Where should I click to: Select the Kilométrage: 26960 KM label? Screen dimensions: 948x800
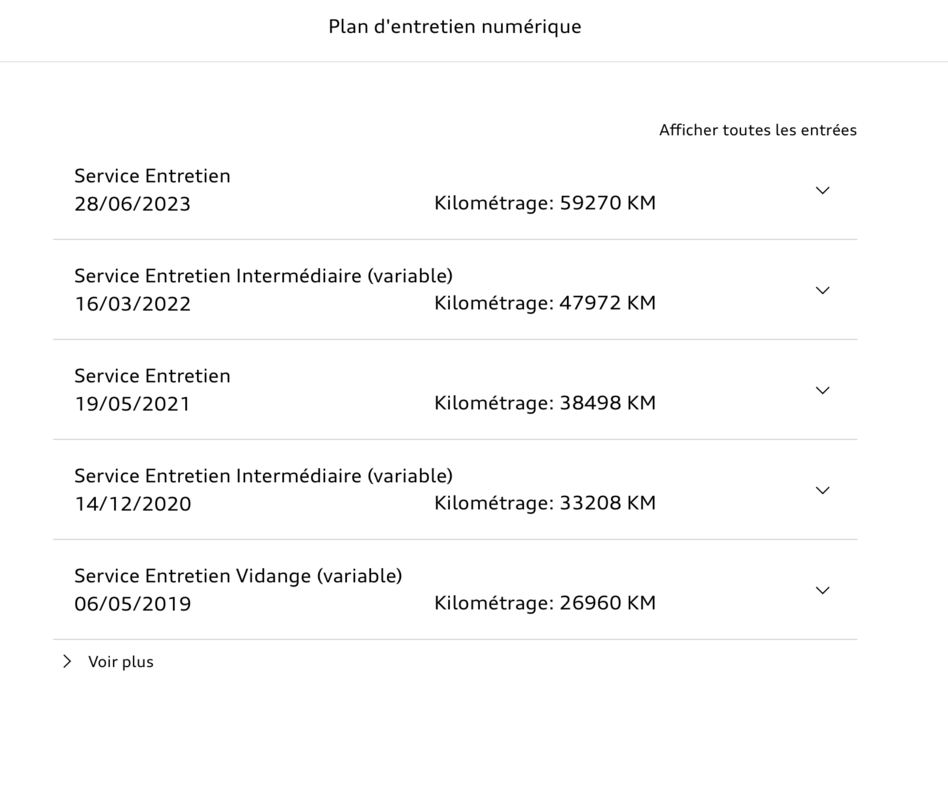[545, 603]
